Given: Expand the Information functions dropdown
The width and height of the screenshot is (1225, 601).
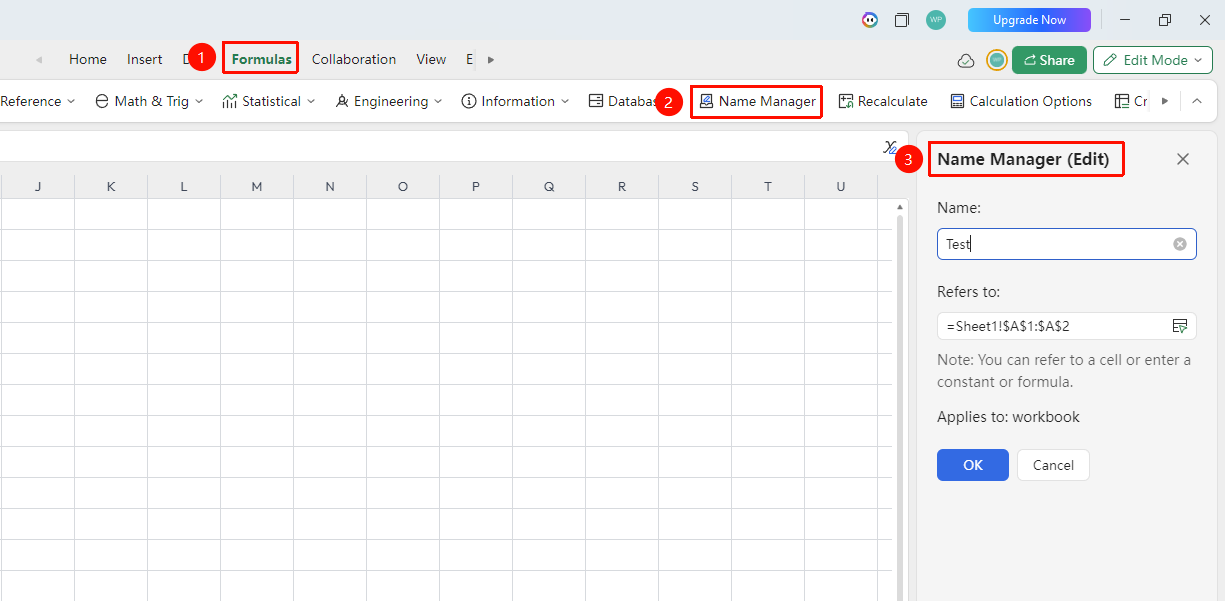Looking at the screenshot, I should [x=515, y=101].
